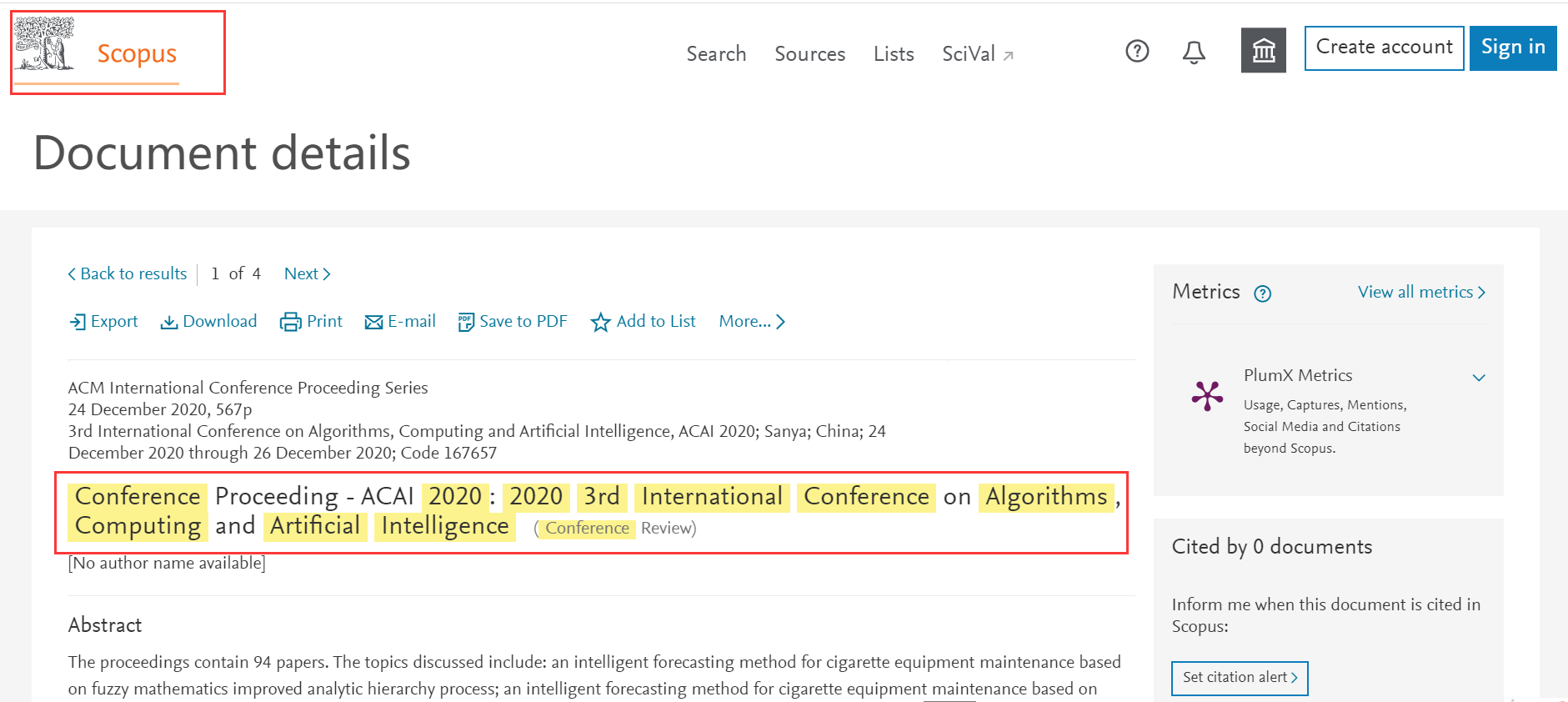The width and height of the screenshot is (1568, 702).
Task: Click the Add to List label
Action: pyautogui.click(x=656, y=321)
